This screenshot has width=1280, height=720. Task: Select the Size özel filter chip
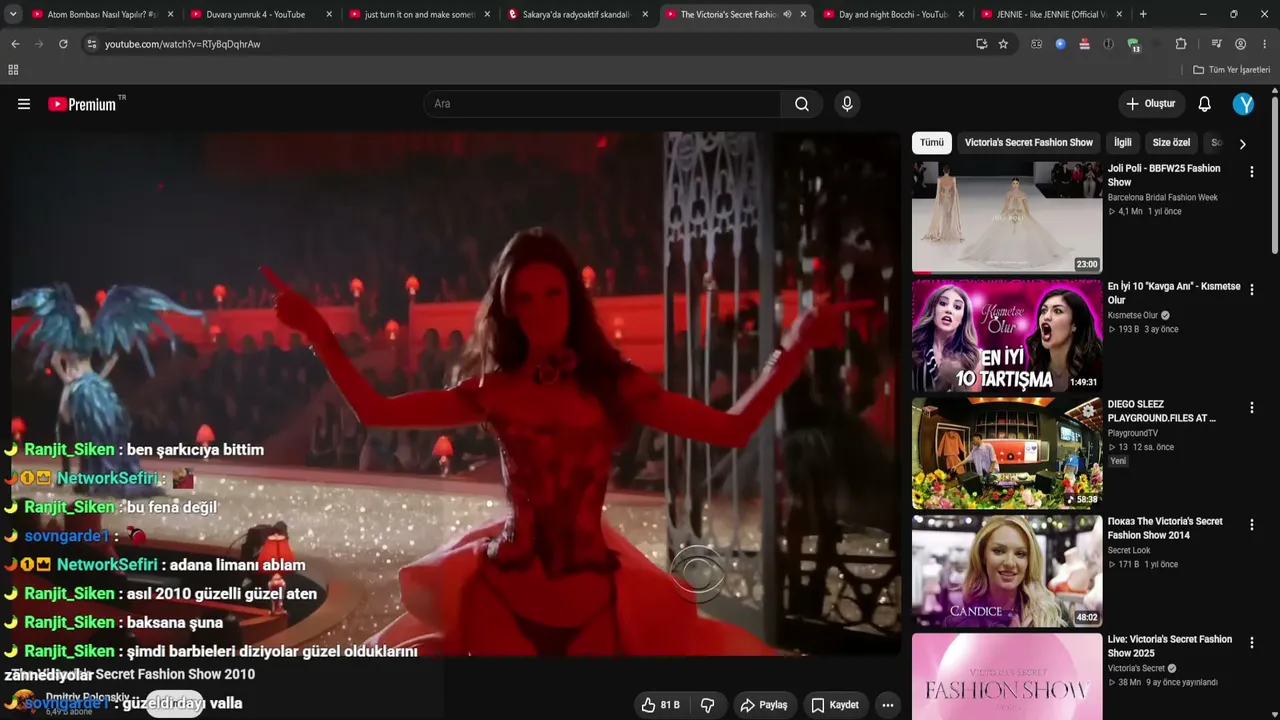[x=1171, y=143]
